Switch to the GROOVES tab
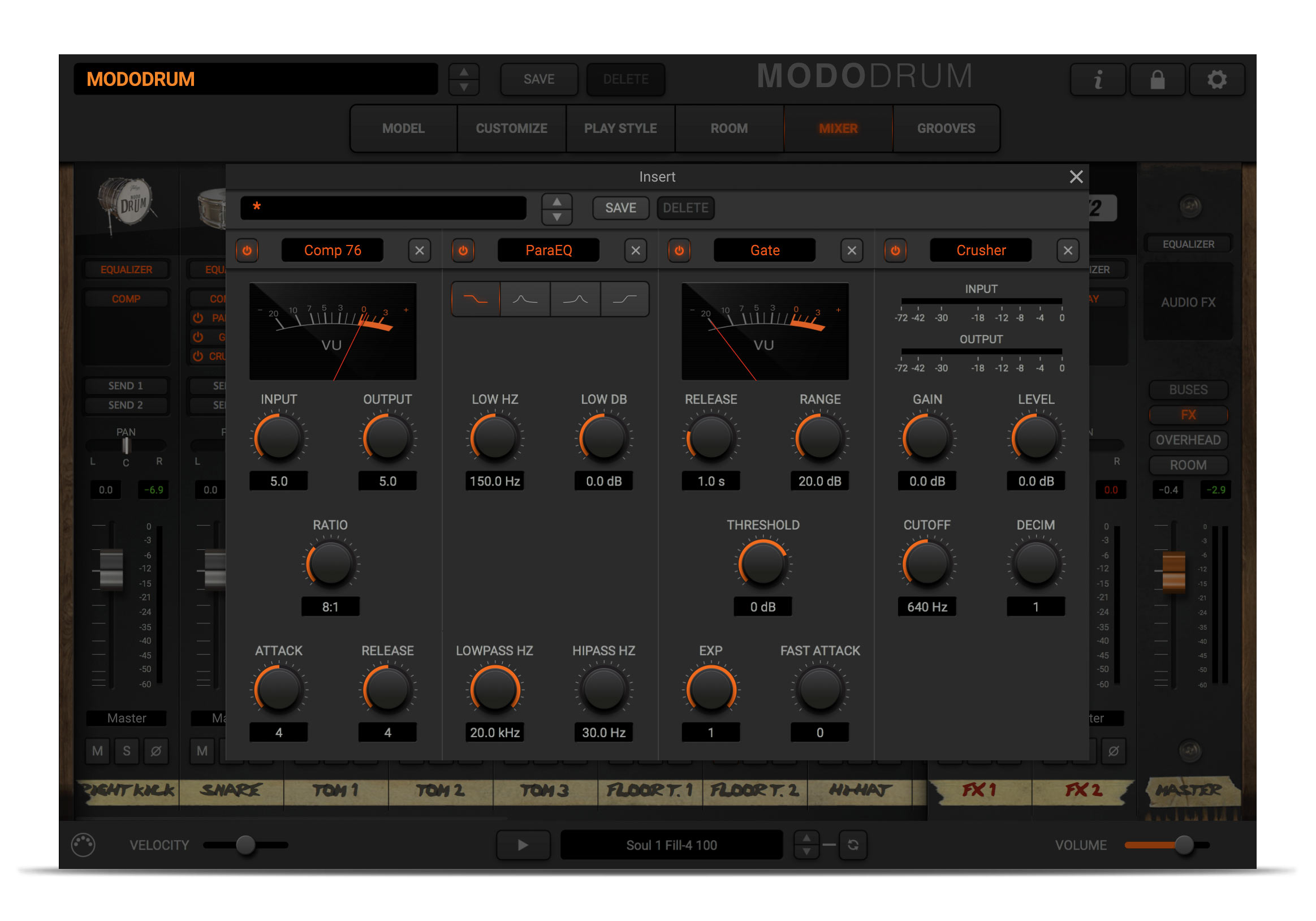This screenshot has width=1316, height=921. (x=946, y=128)
